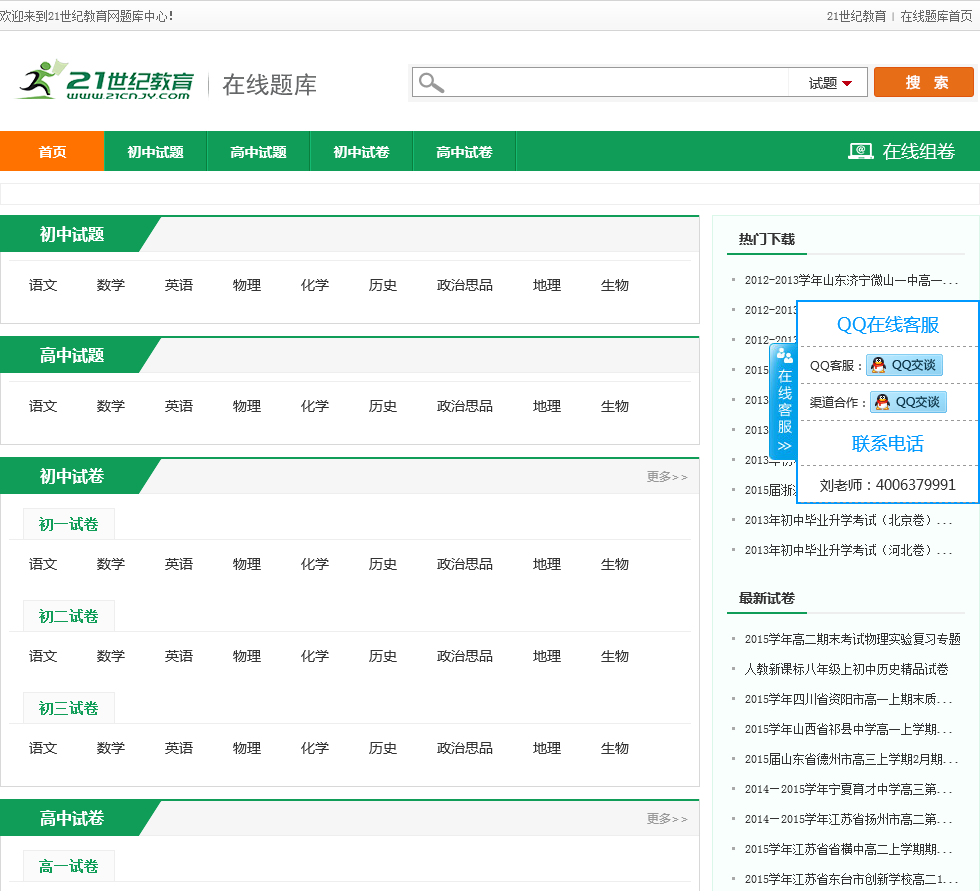Open QQ交谈 for QQ客服

pyautogui.click(x=904, y=365)
